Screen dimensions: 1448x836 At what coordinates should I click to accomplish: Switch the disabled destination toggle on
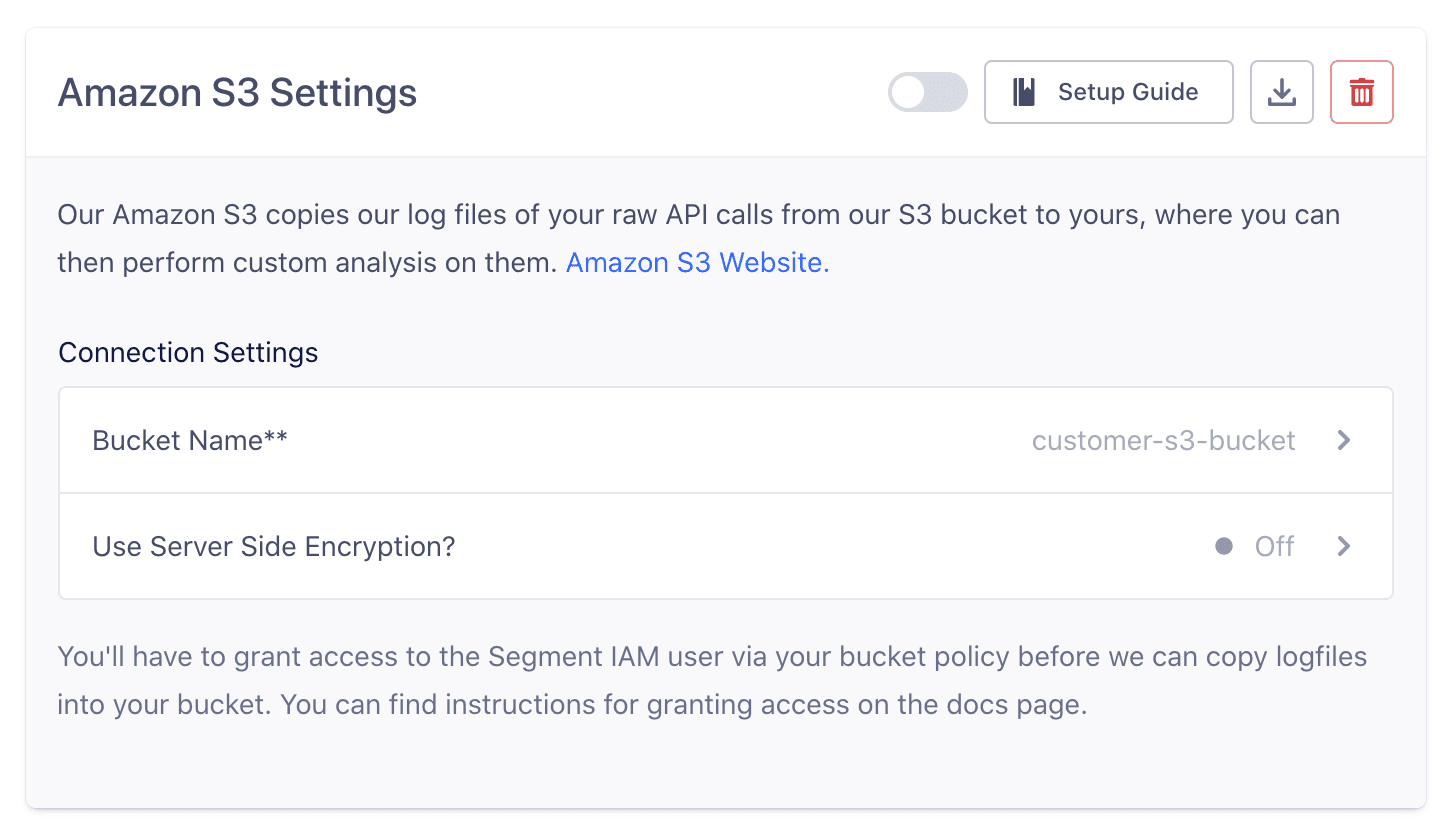point(928,92)
